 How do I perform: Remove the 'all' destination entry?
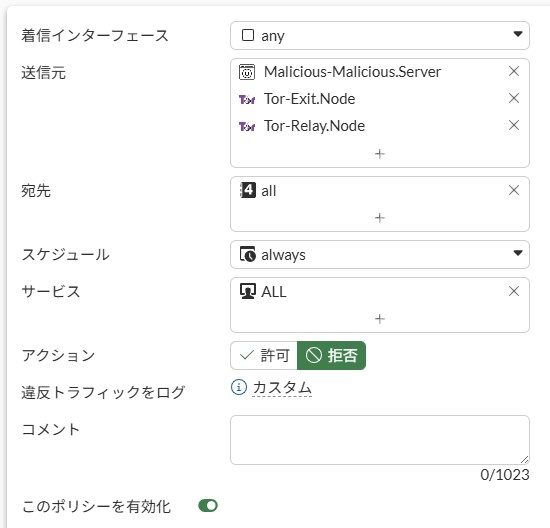514,190
